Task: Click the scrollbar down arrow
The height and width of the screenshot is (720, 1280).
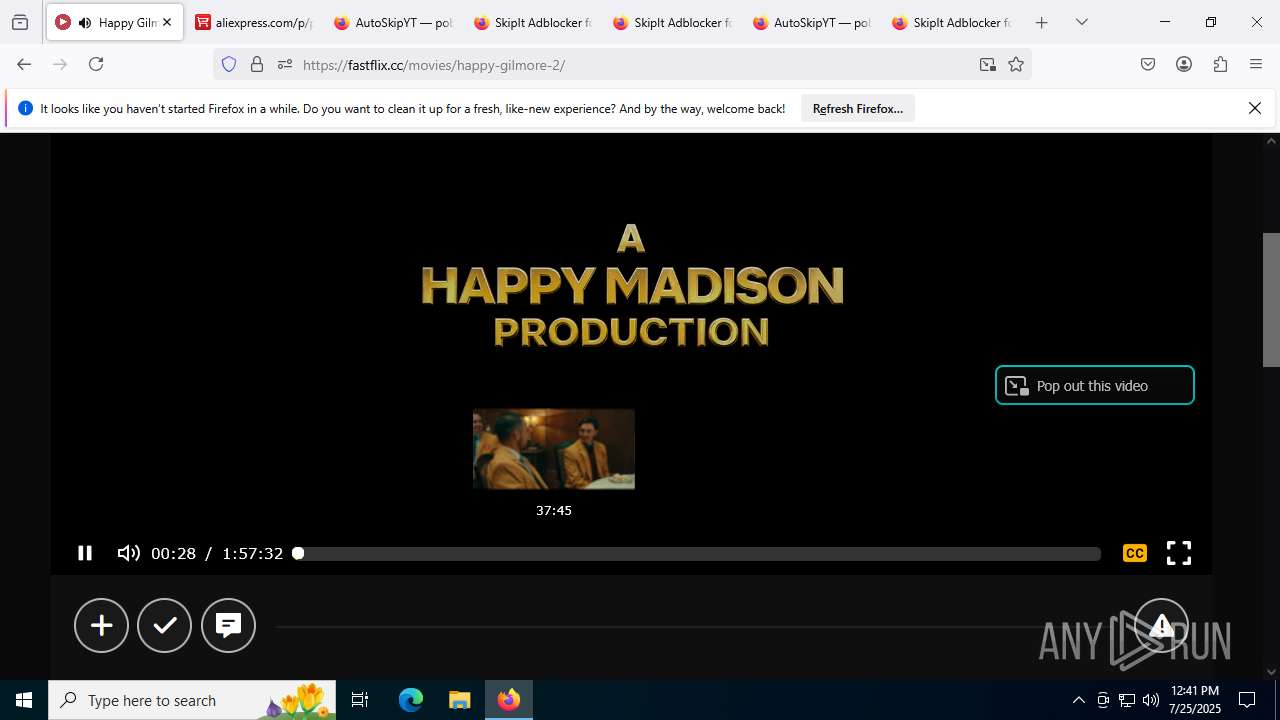Action: [1271, 672]
